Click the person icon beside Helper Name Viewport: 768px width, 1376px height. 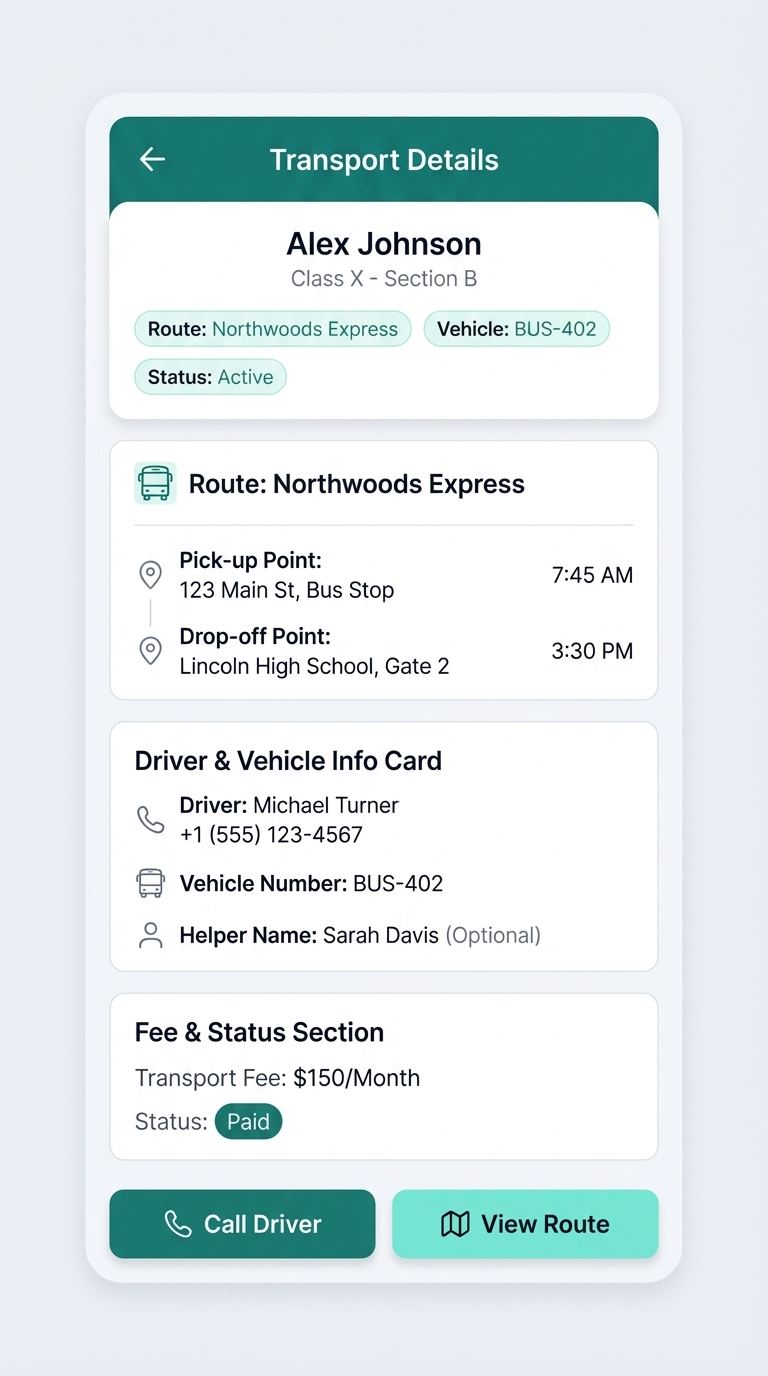(150, 935)
